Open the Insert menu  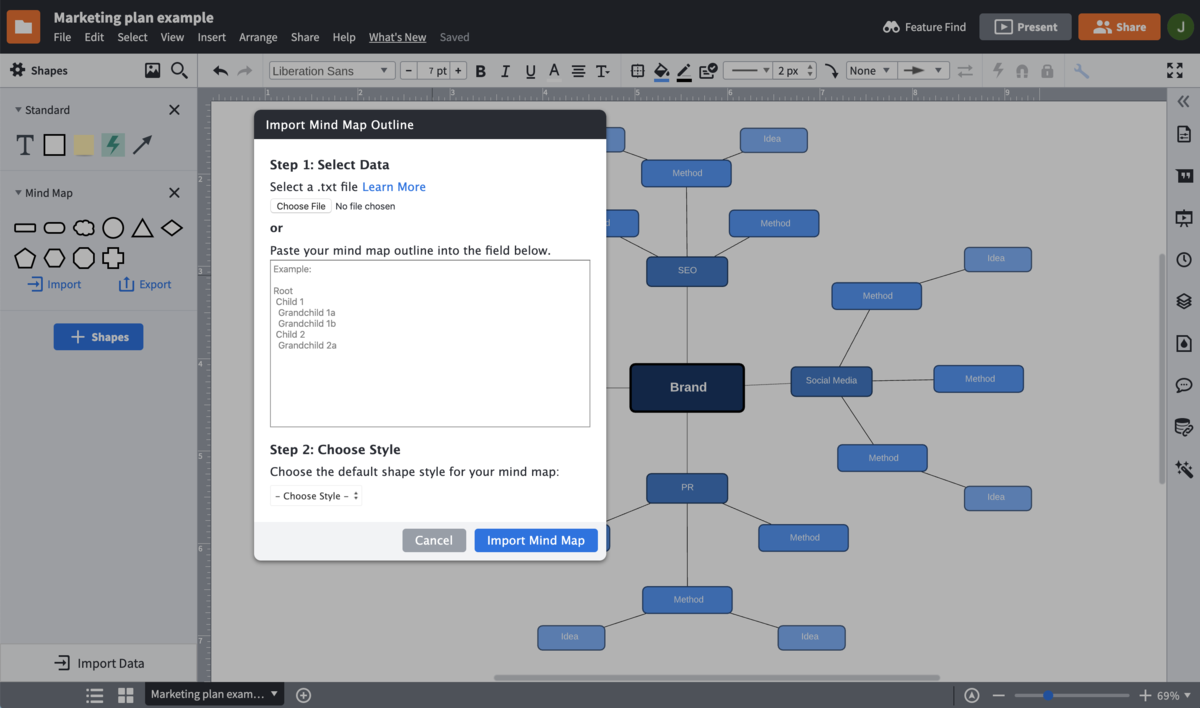pyautogui.click(x=211, y=37)
